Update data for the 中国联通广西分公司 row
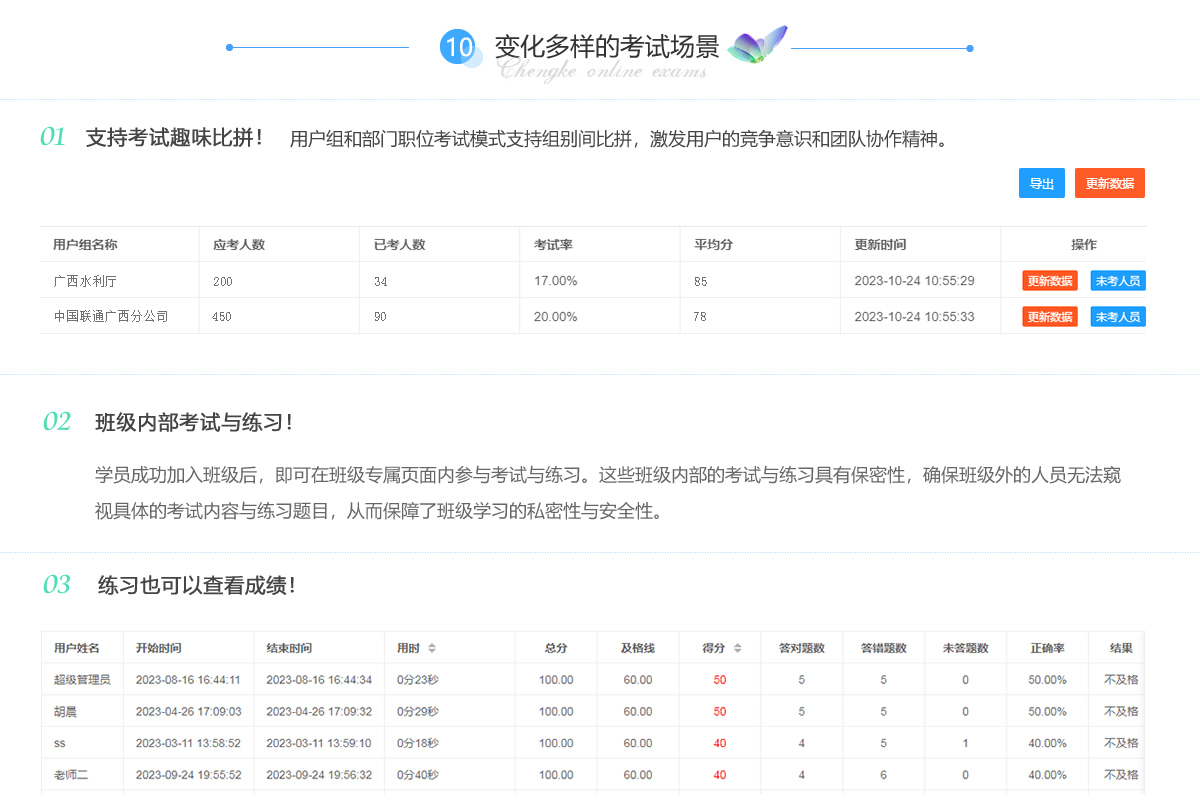Viewport: 1200px width, 812px height. pos(1049,317)
